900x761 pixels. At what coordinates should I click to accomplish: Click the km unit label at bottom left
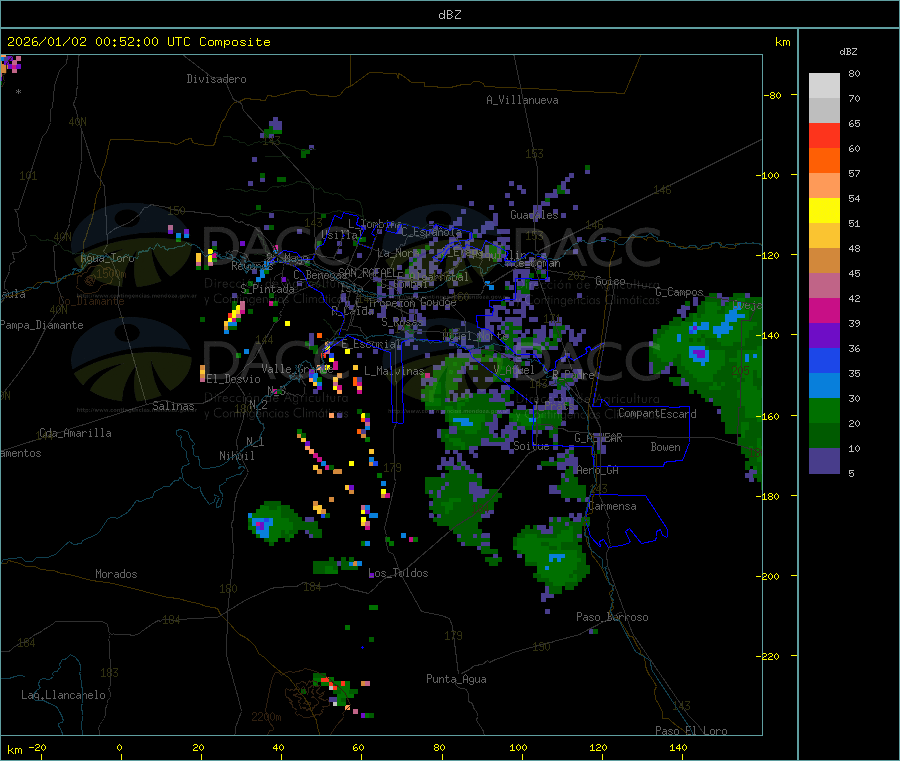tap(14, 750)
